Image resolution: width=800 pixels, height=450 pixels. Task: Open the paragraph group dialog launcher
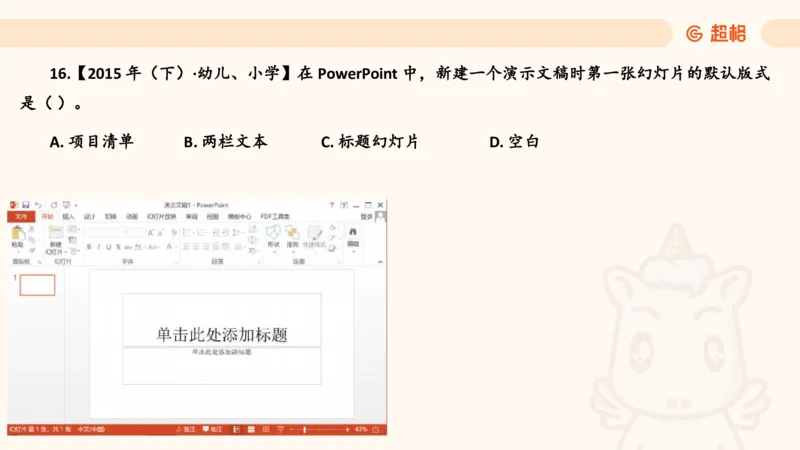pos(259,262)
